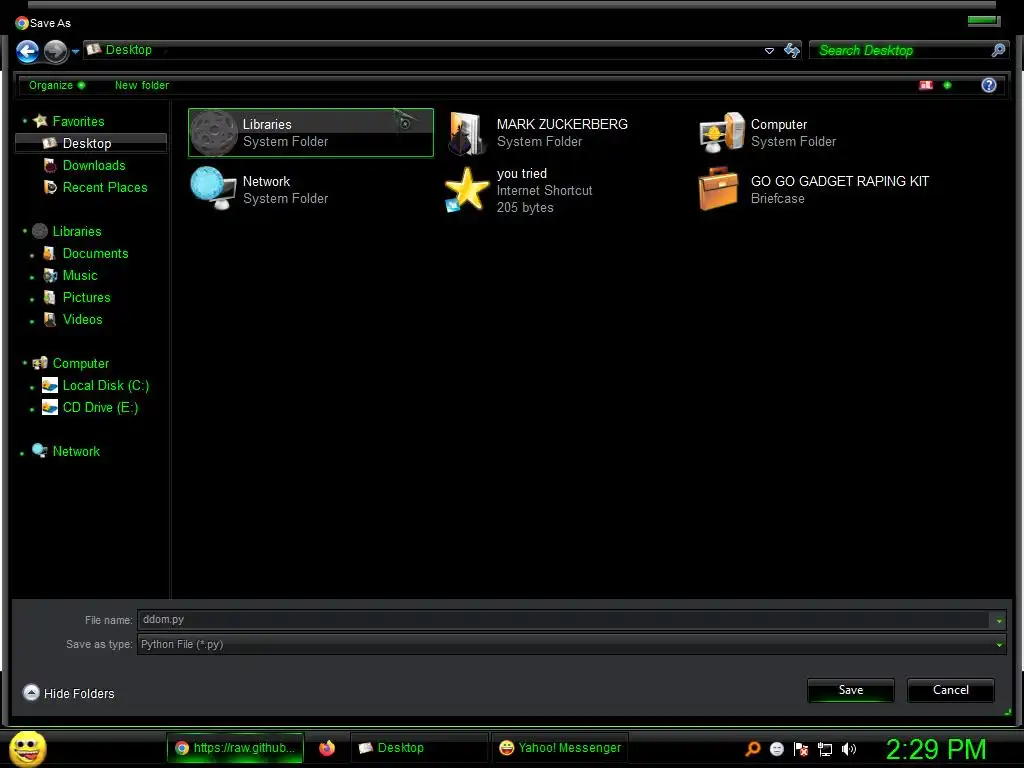This screenshot has height=768, width=1024.
Task: Select Network in navigation pane
Action: tap(76, 451)
